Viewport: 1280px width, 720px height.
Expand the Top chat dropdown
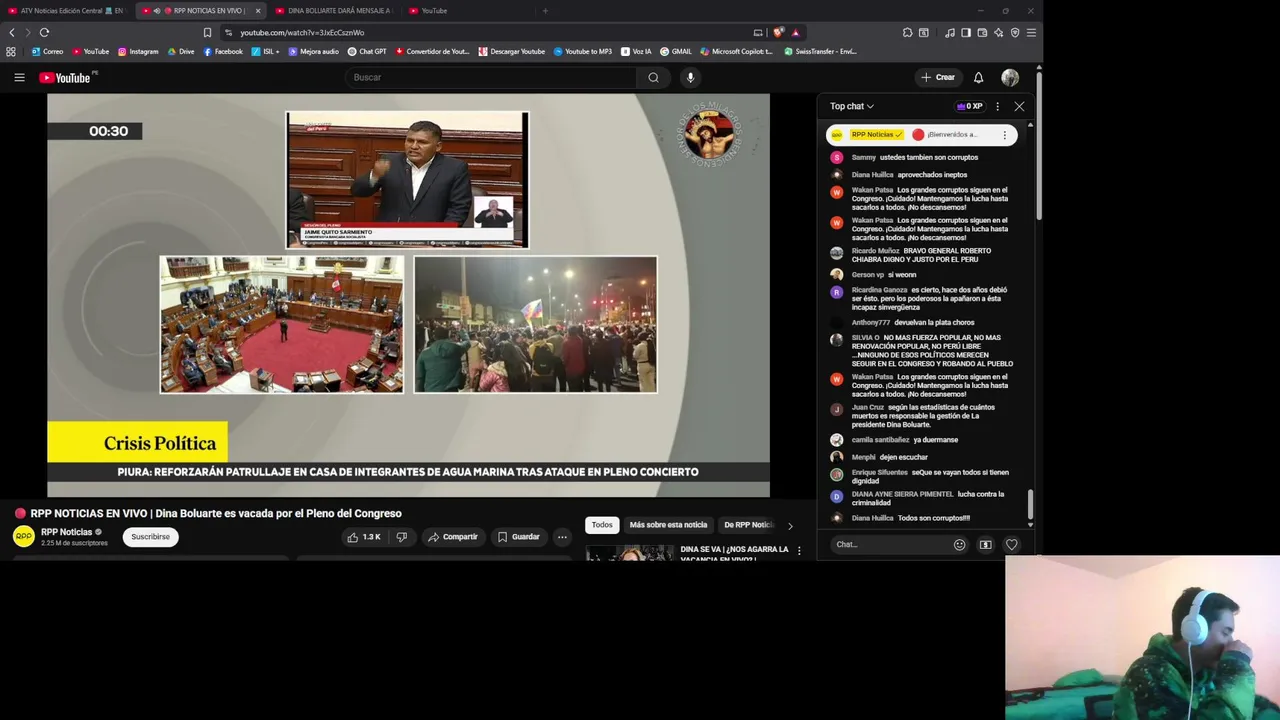pyautogui.click(x=851, y=106)
